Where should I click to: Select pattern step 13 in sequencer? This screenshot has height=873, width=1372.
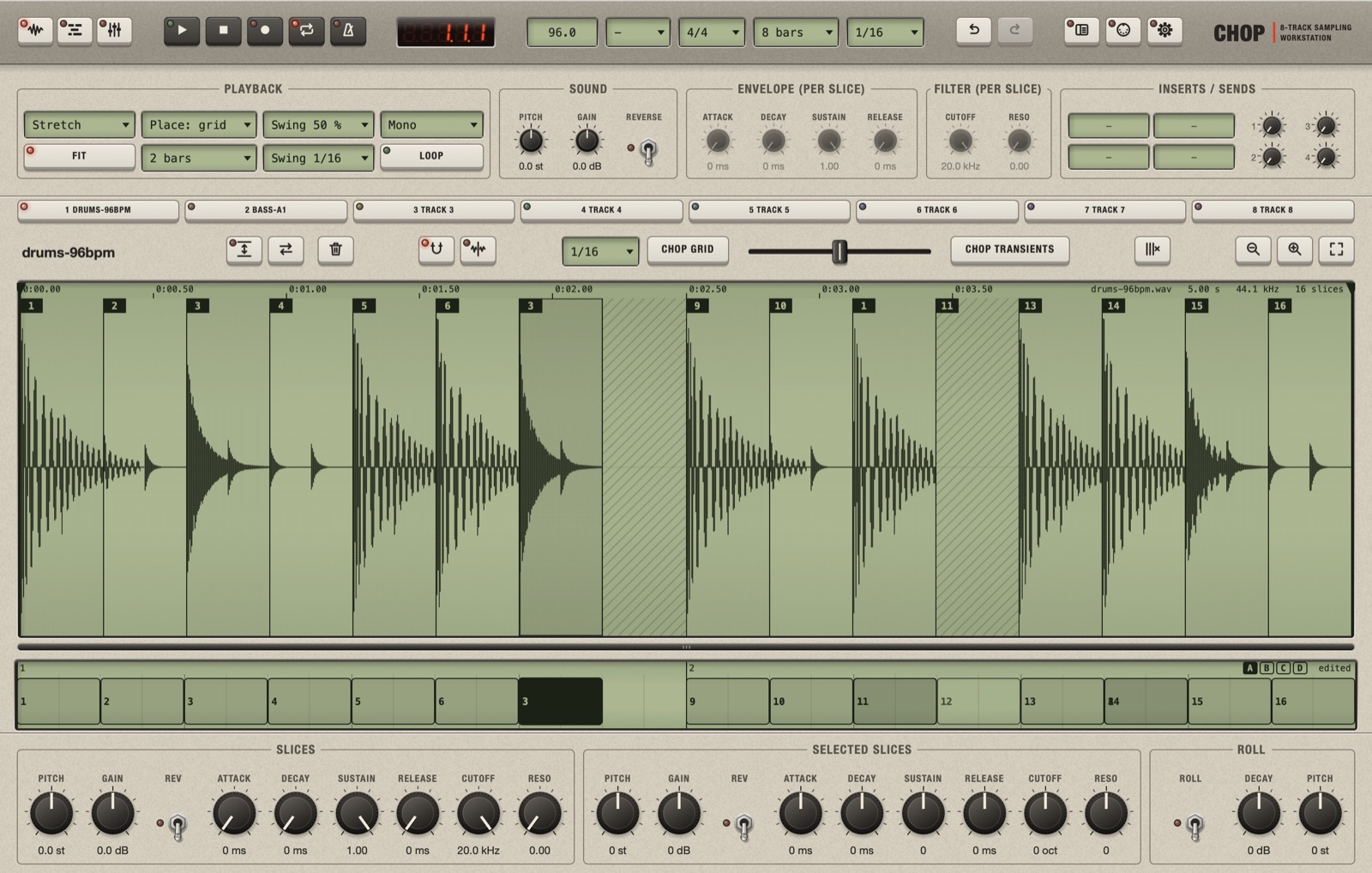(x=1062, y=701)
